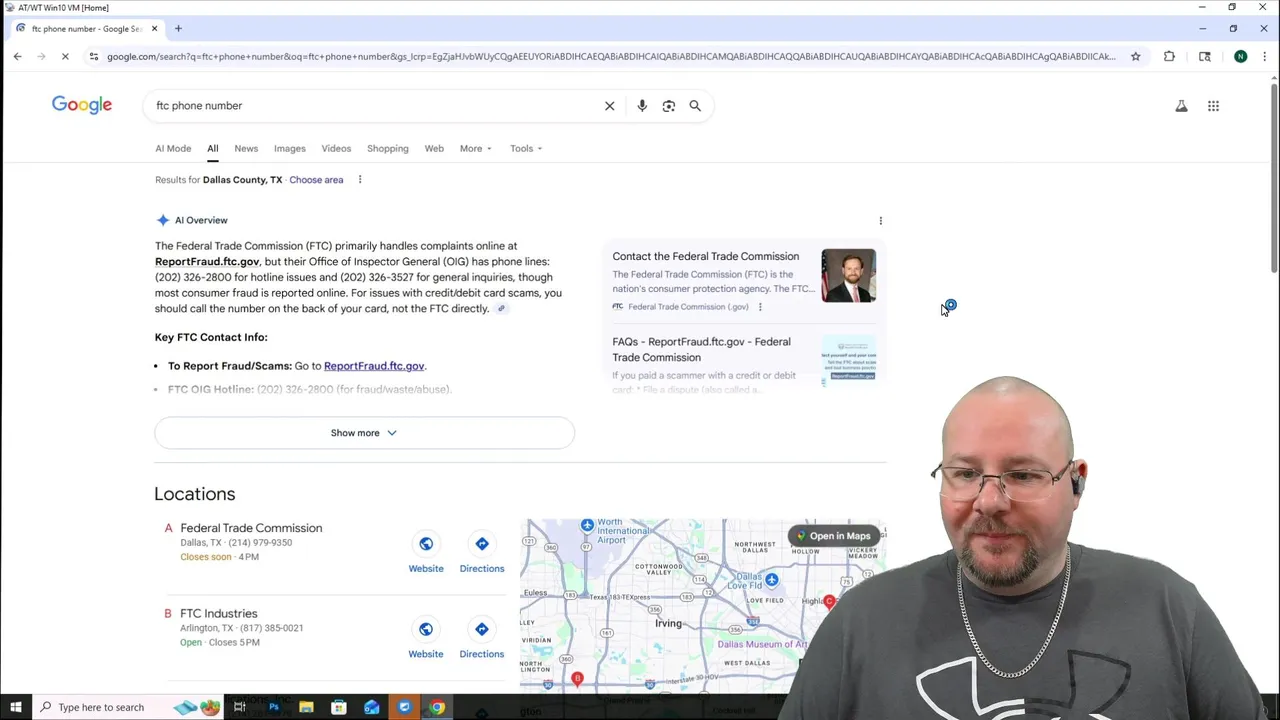This screenshot has width=1280, height=720.
Task: Open Website icon for Federal Trade Commission
Action: (426, 544)
